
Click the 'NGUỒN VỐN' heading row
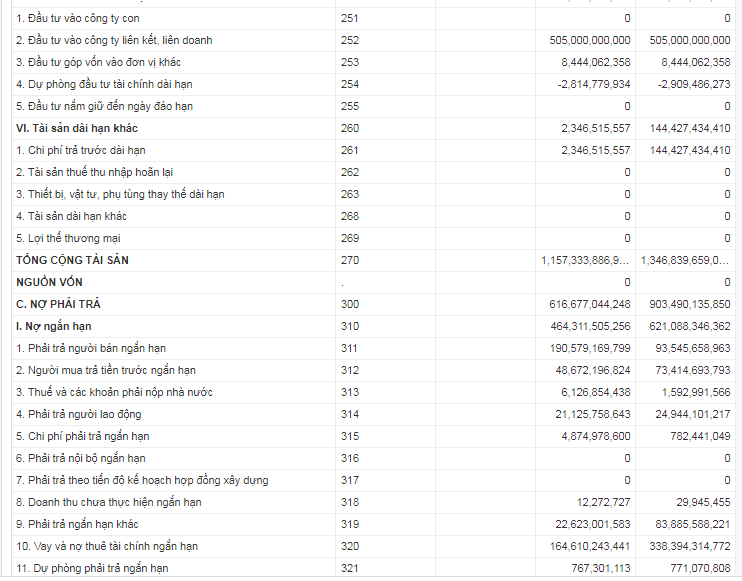[x=373, y=282]
